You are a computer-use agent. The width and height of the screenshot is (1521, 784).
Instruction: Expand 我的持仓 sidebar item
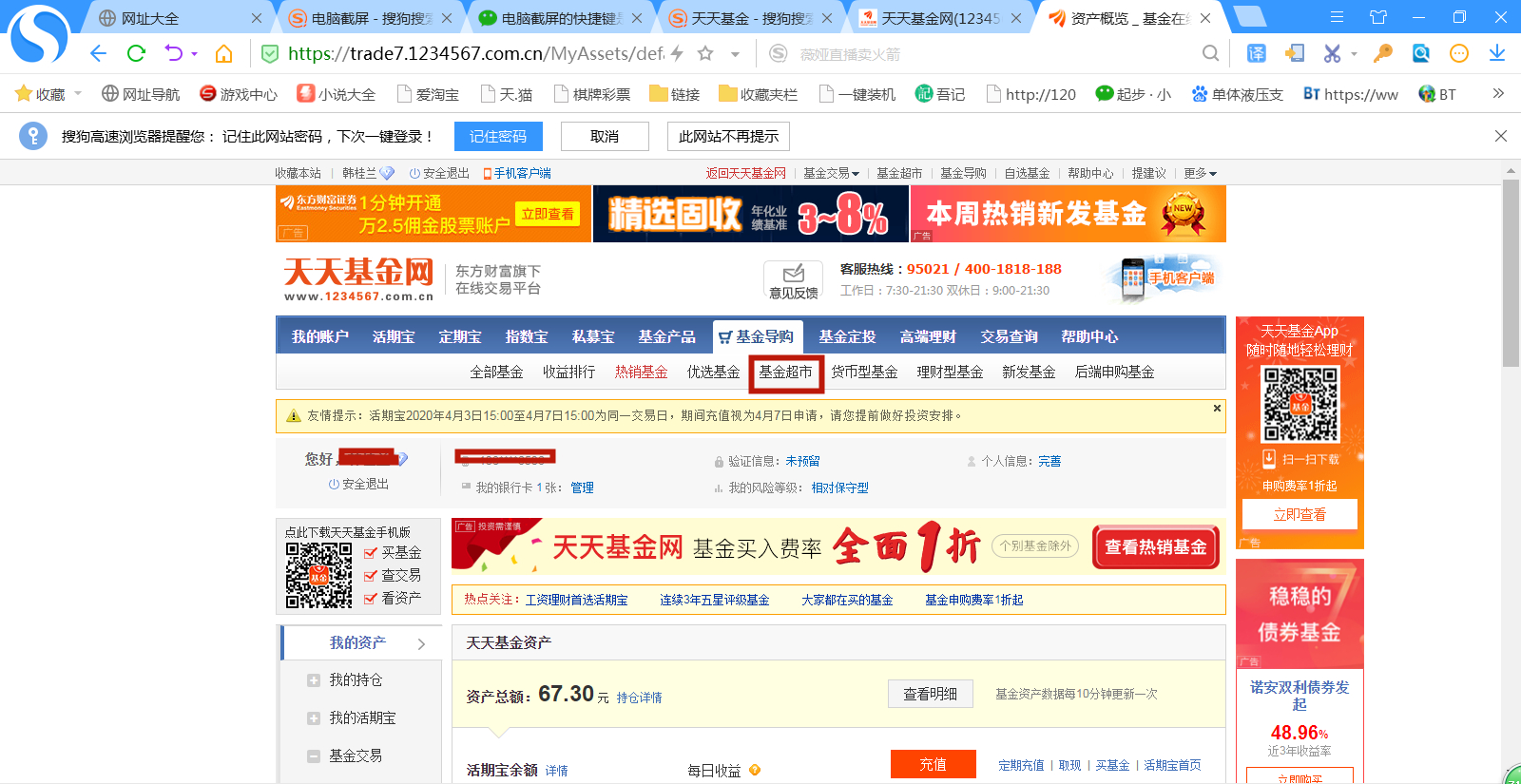(x=314, y=680)
